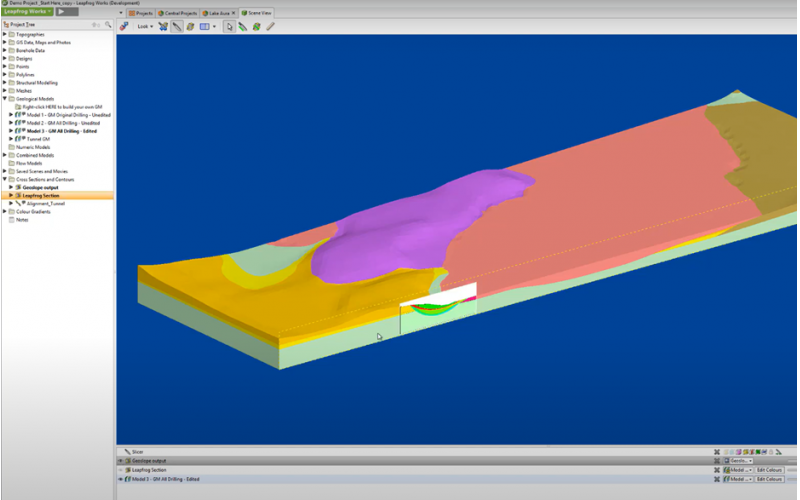
Task: Click Edit Colours for Leapfrog Section
Action: click(768, 470)
